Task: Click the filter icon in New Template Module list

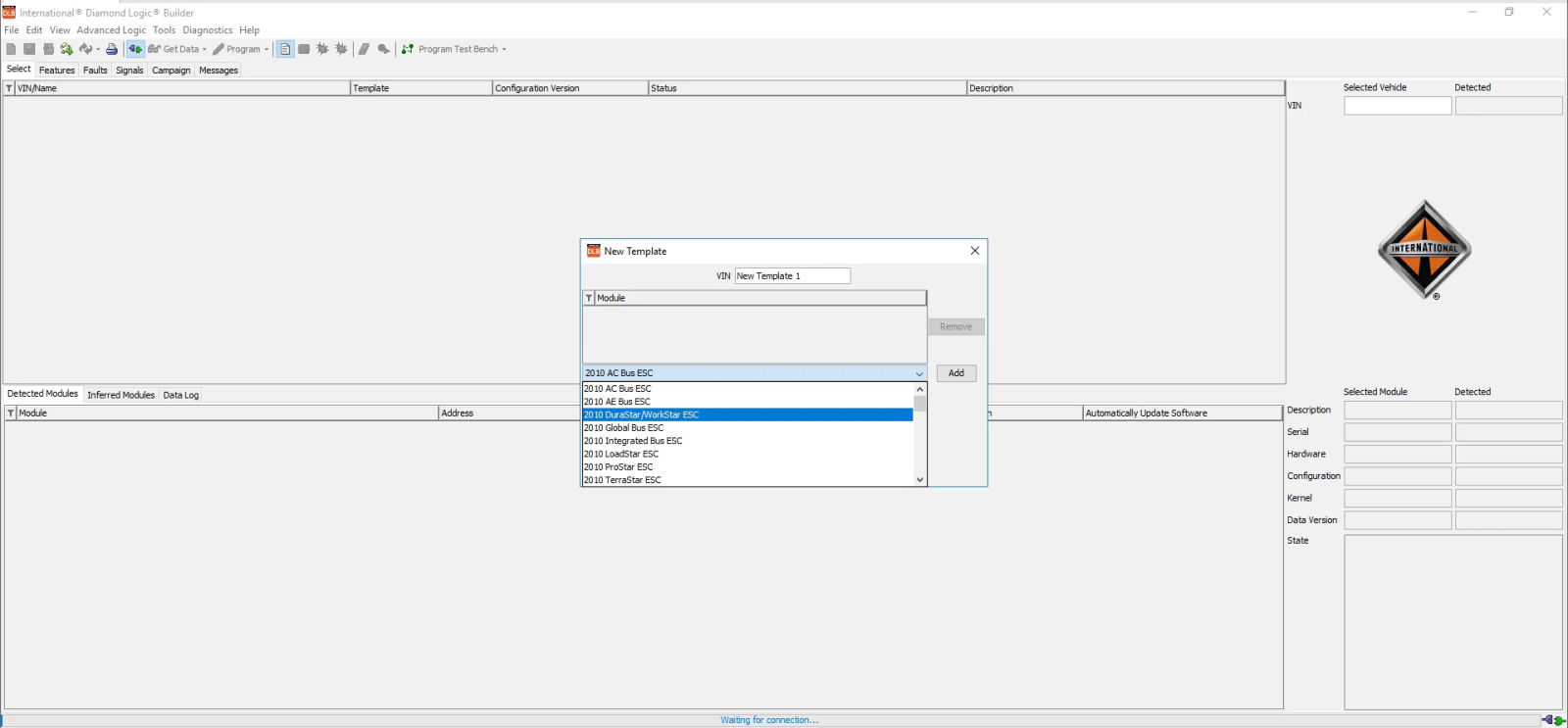Action: coord(589,298)
